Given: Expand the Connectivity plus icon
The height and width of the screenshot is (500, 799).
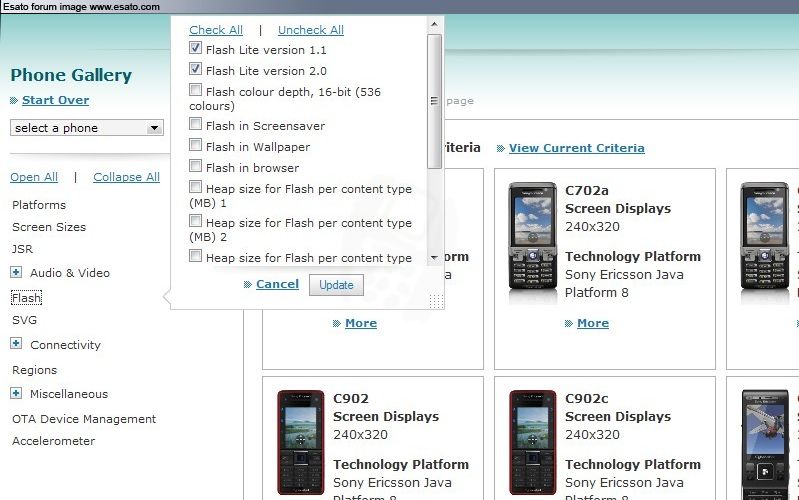Looking at the screenshot, I should click(16, 344).
